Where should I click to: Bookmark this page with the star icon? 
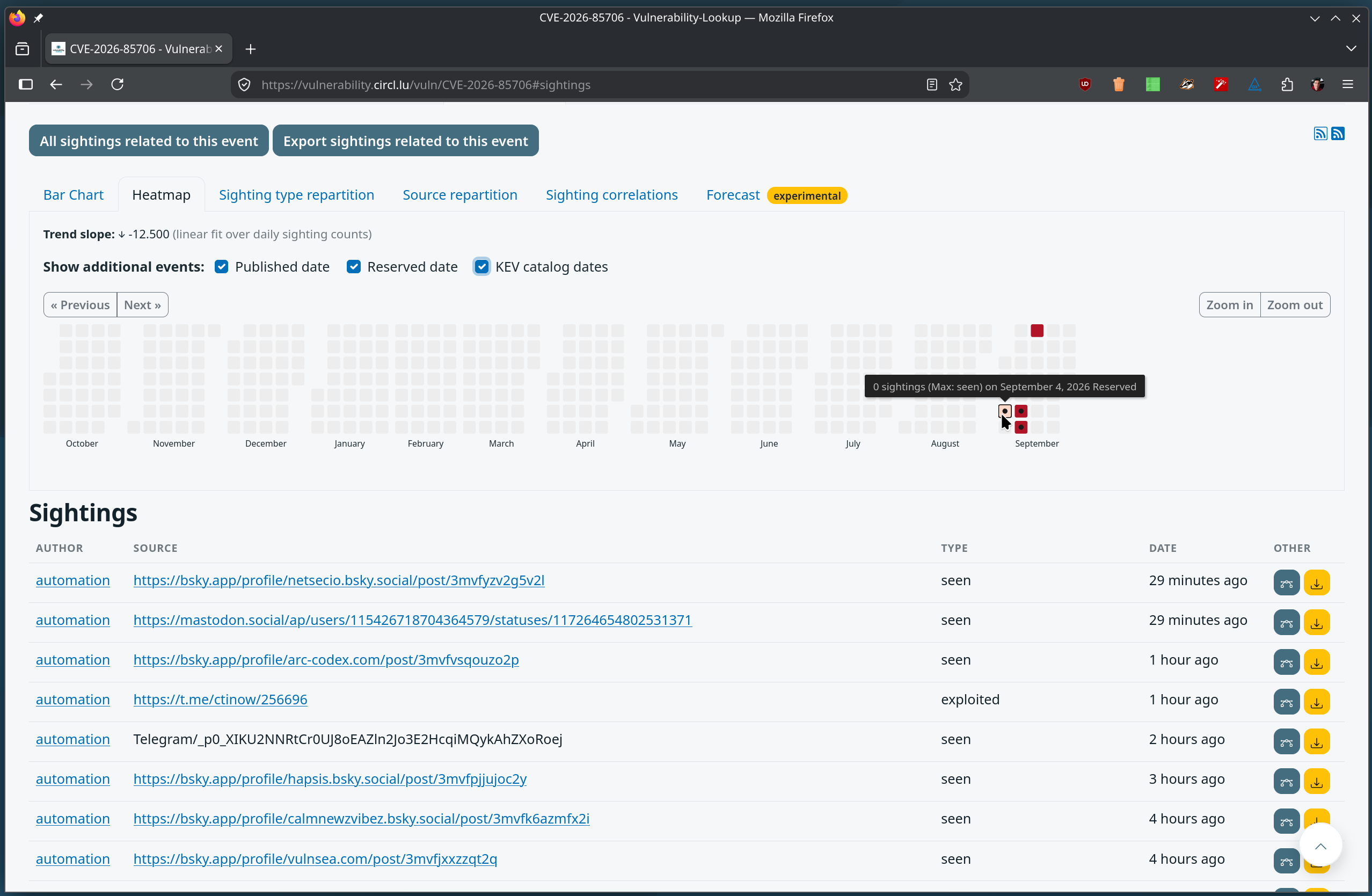(956, 85)
